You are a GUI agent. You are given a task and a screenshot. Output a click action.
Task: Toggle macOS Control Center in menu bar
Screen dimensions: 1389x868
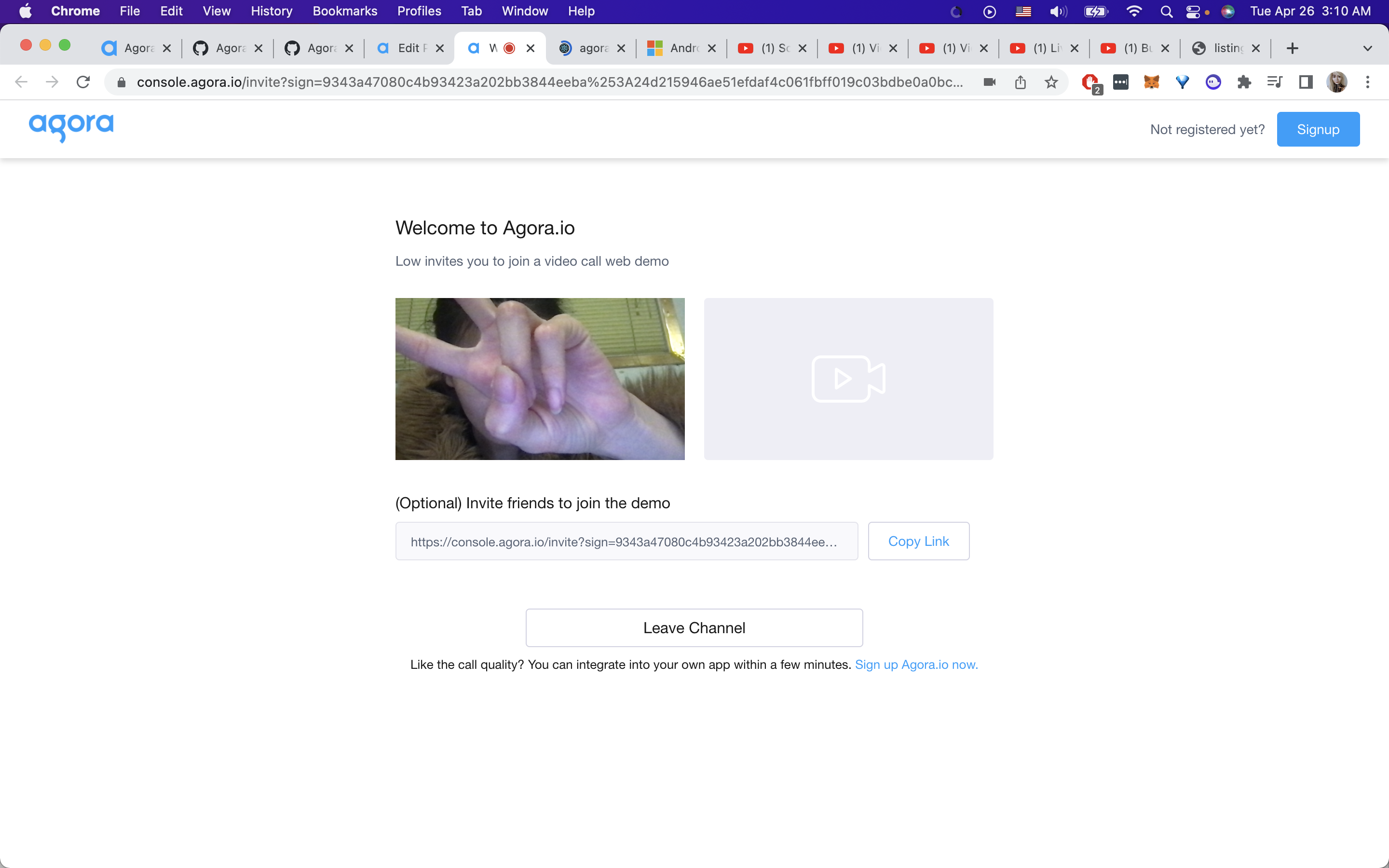coord(1193,12)
